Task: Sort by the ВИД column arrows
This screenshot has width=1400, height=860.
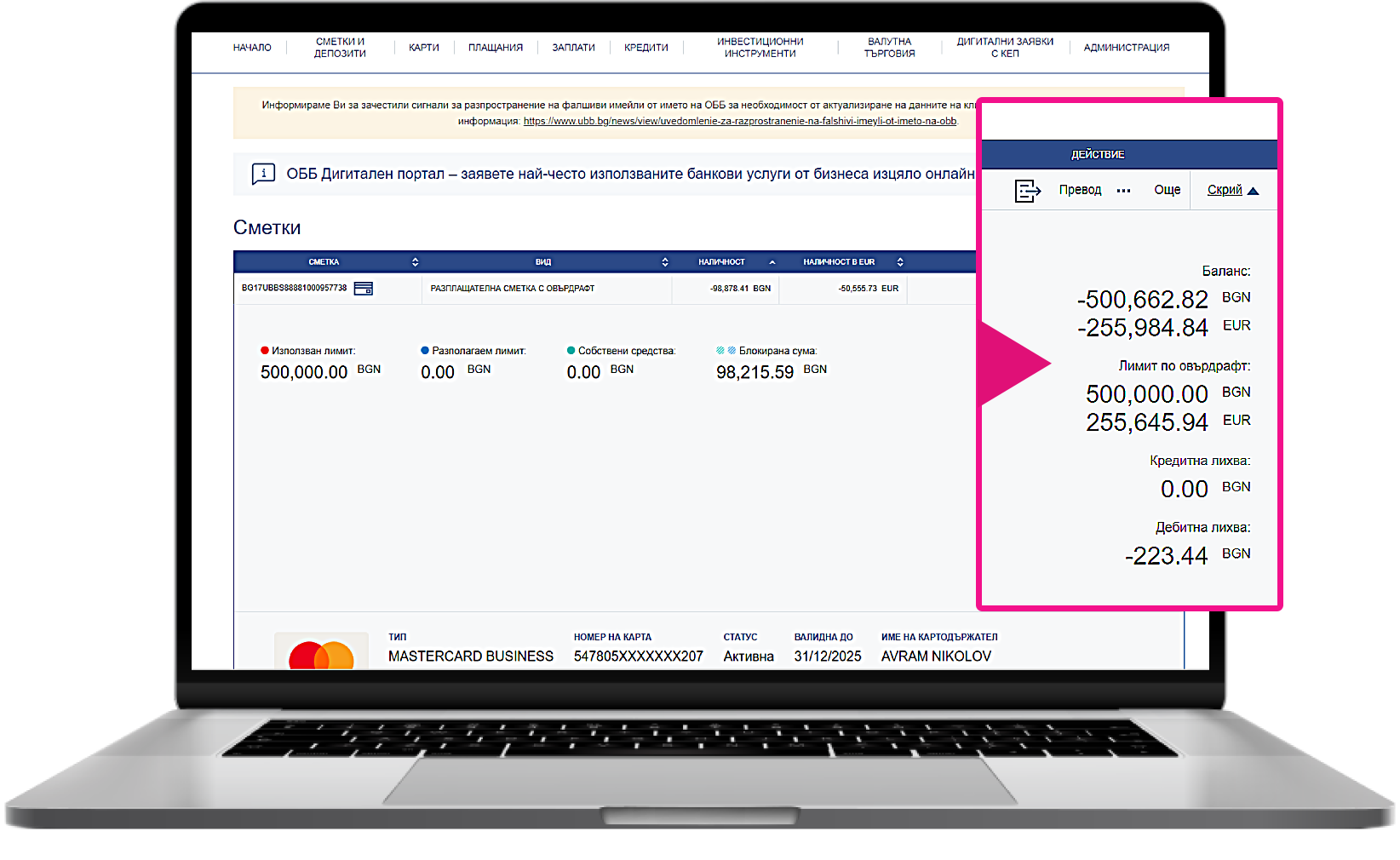Action: click(x=665, y=262)
